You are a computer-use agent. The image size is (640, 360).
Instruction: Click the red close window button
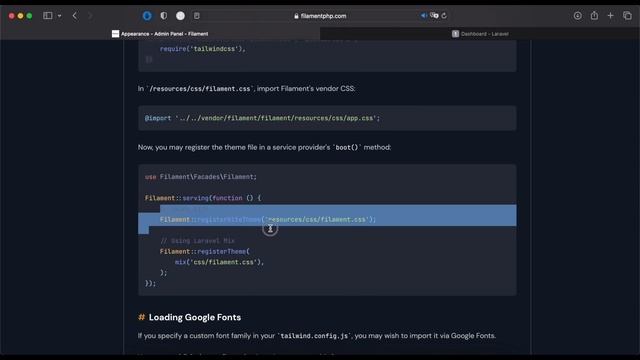pyautogui.click(x=11, y=16)
